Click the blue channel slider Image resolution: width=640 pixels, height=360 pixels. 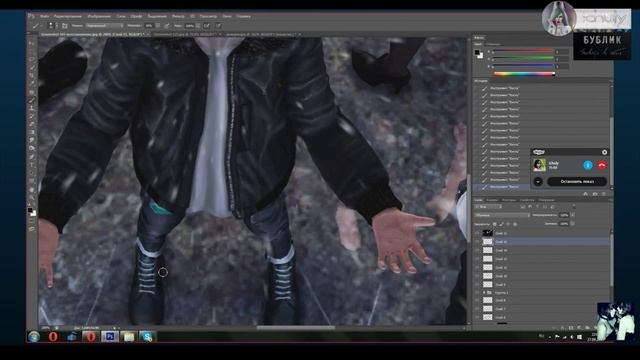point(524,66)
